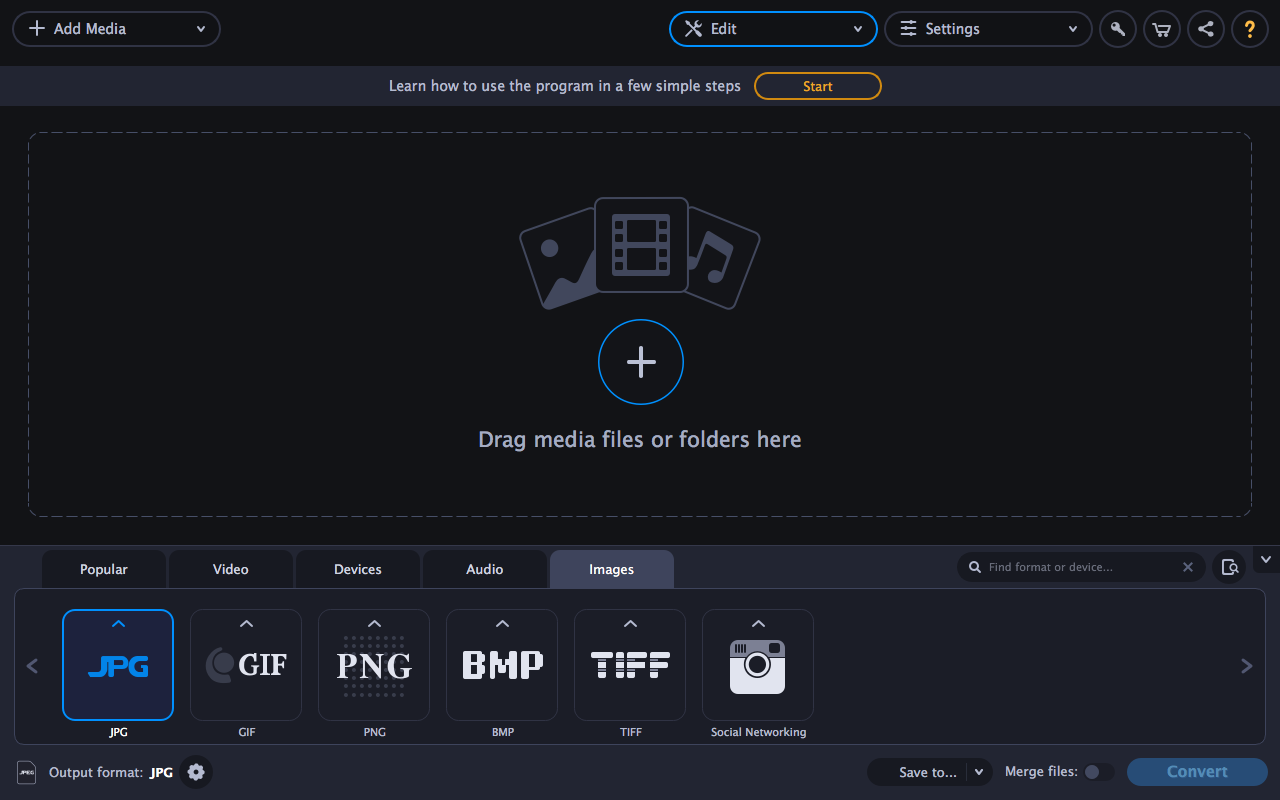
Task: Click the shopping cart icon
Action: [x=1161, y=29]
